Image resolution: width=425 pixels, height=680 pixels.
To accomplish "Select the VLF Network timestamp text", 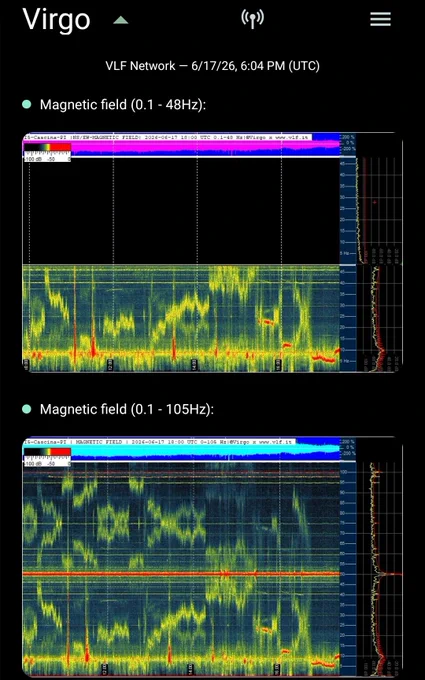I will coord(212,66).
